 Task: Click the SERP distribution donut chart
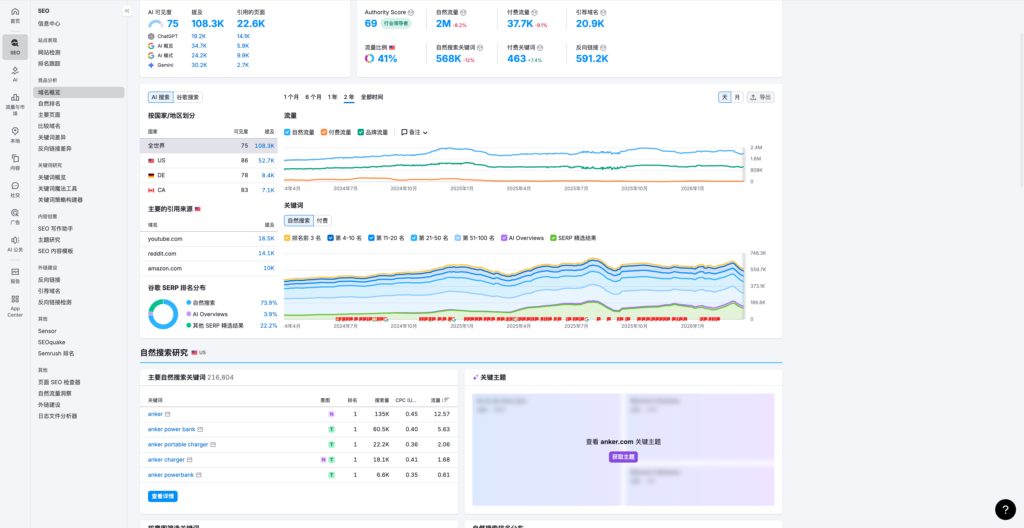click(x=163, y=314)
